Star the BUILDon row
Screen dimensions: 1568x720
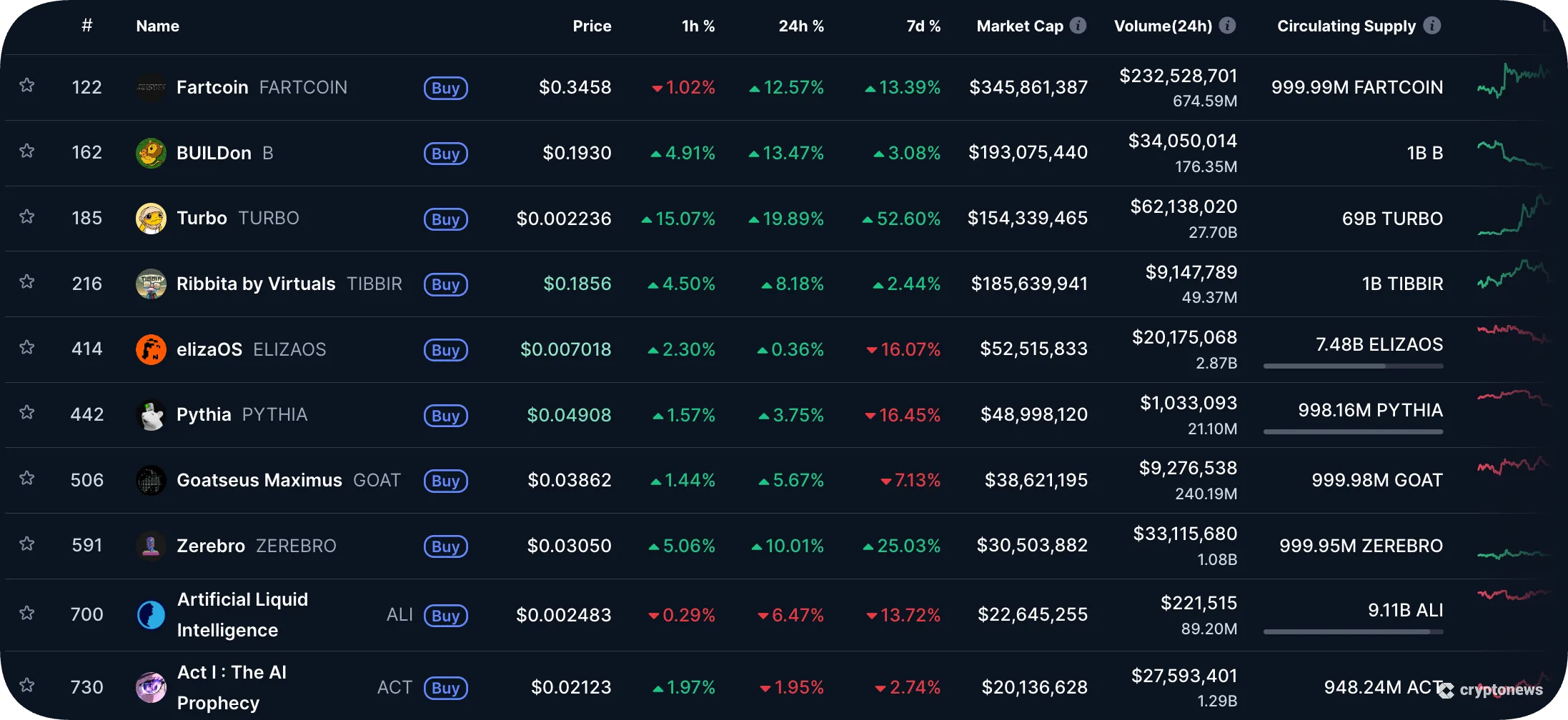(x=27, y=150)
